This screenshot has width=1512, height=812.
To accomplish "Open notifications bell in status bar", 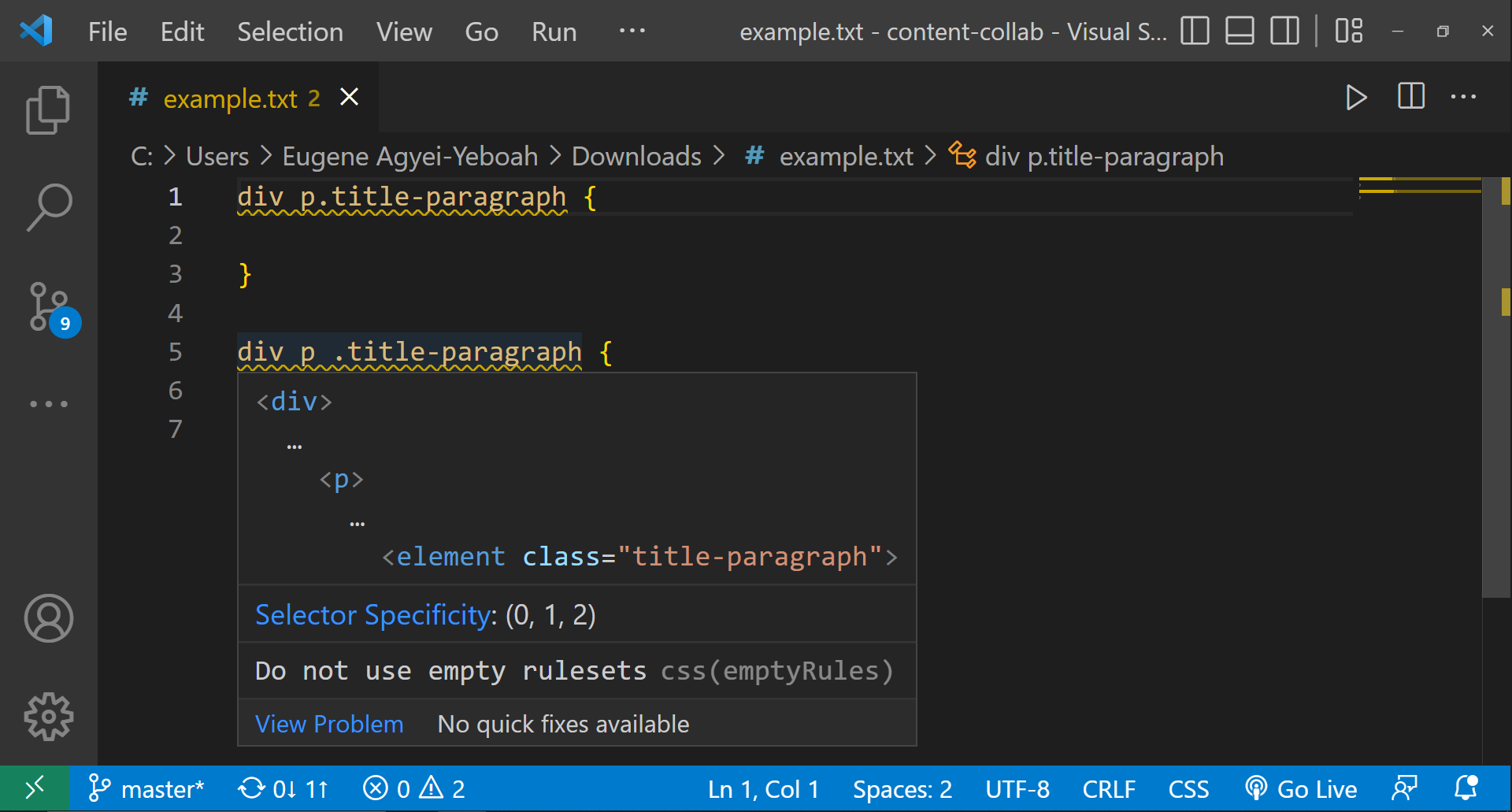I will 1466,788.
